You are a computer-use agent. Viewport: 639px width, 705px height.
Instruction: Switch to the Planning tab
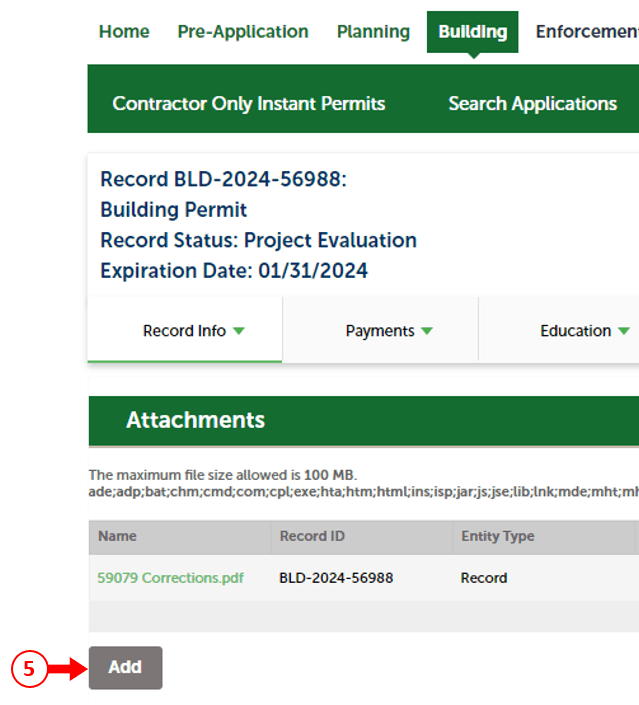pos(373,32)
